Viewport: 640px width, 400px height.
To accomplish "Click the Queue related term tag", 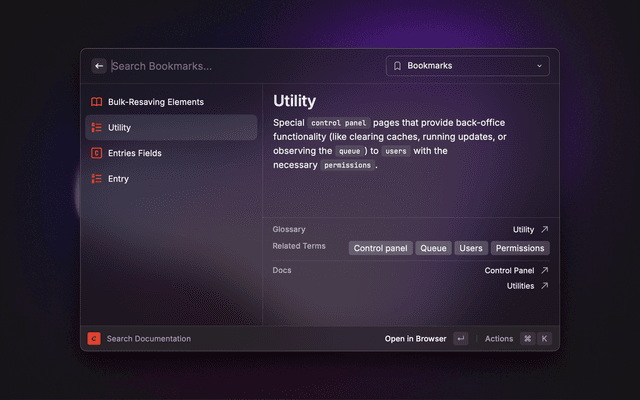I will 433,248.
